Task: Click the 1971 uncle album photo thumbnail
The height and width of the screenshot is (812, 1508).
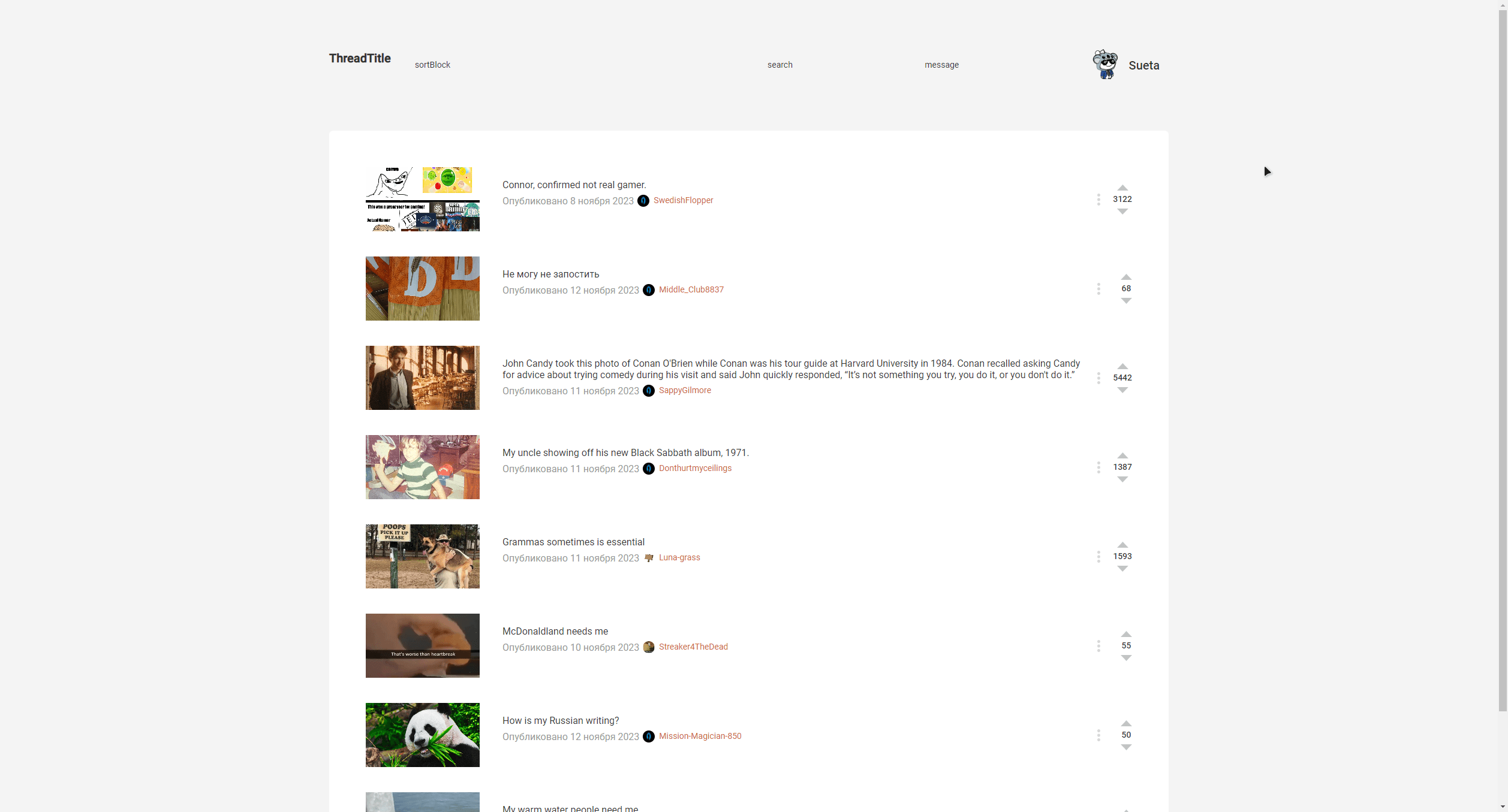Action: point(422,467)
